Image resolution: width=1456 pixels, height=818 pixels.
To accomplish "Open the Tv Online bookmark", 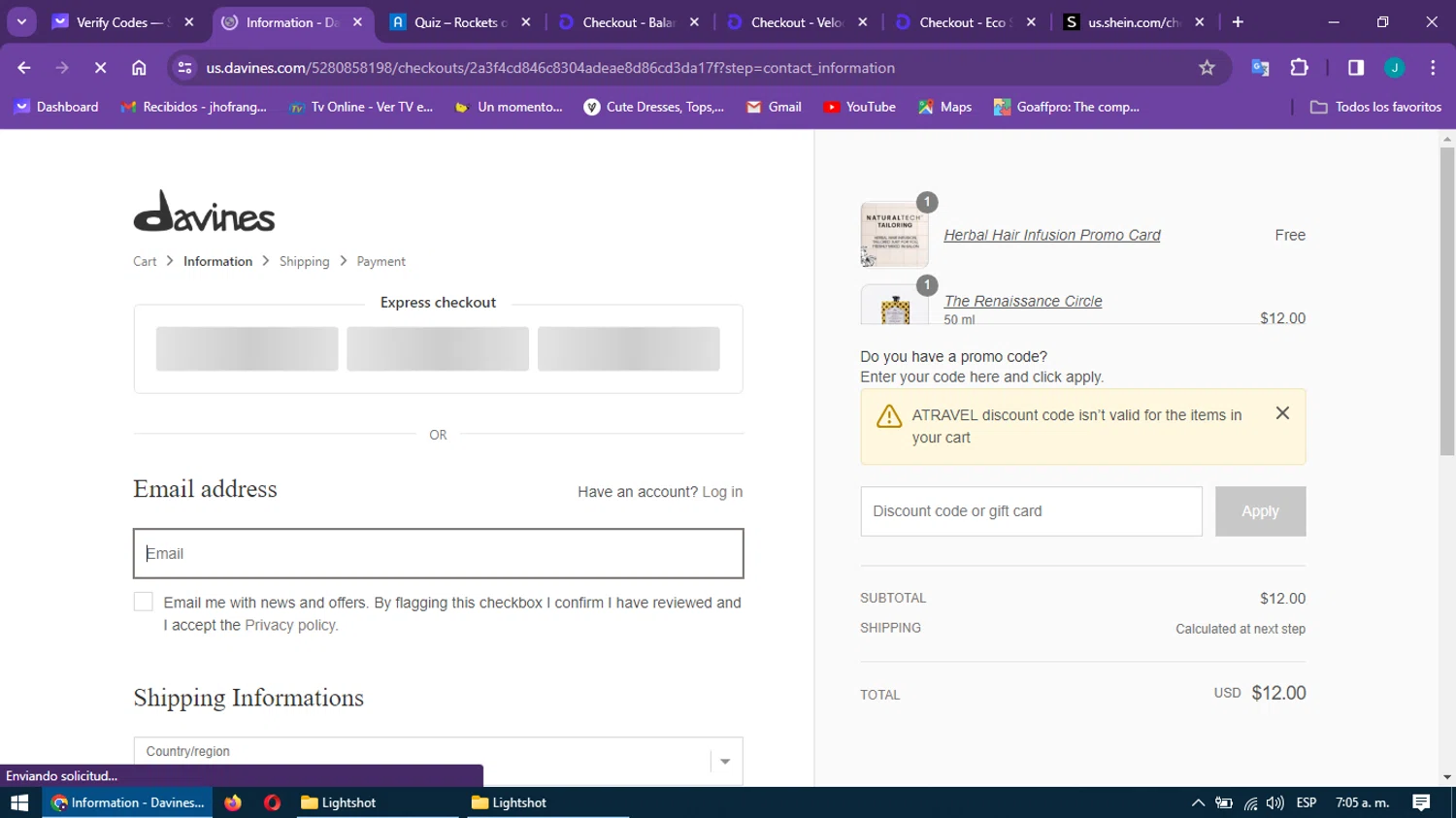I will (x=361, y=107).
